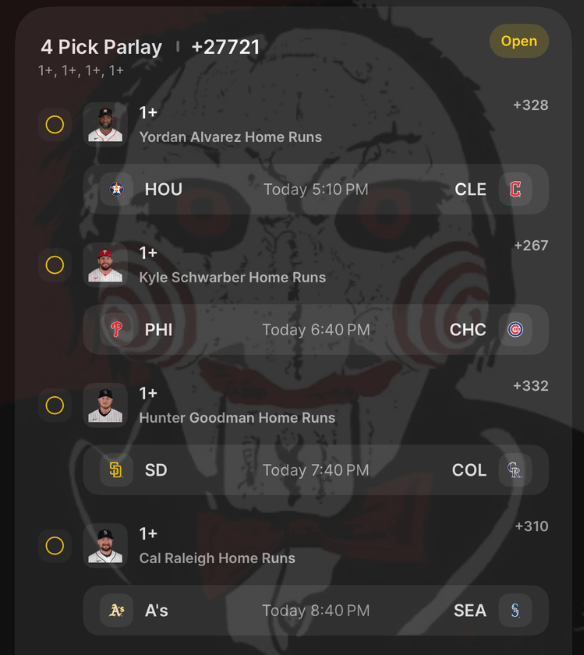Select Hunter Goodman Home Runs text

pos(237,418)
